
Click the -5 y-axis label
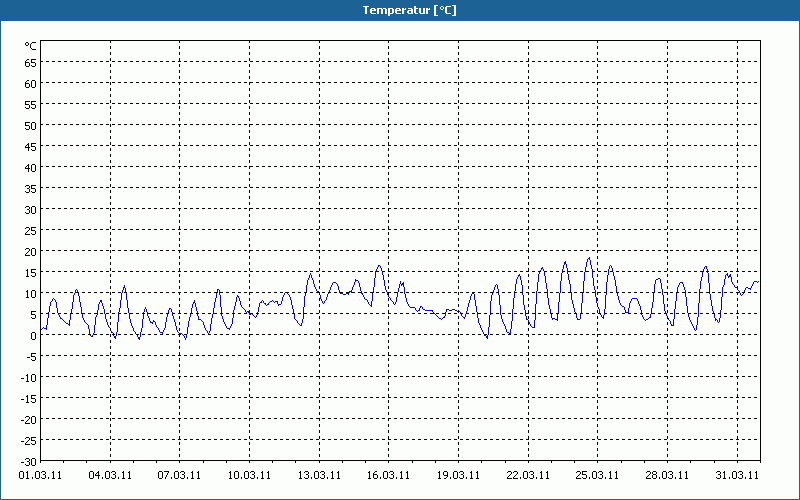31,357
